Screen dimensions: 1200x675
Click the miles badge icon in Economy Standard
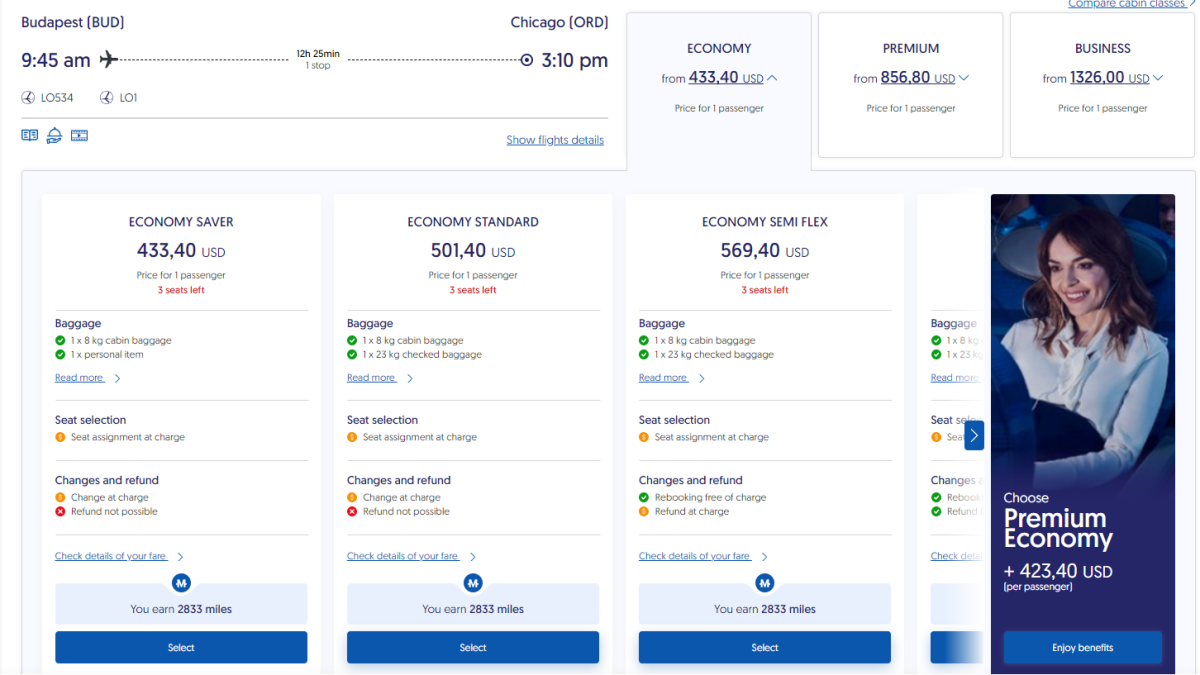[x=473, y=582]
